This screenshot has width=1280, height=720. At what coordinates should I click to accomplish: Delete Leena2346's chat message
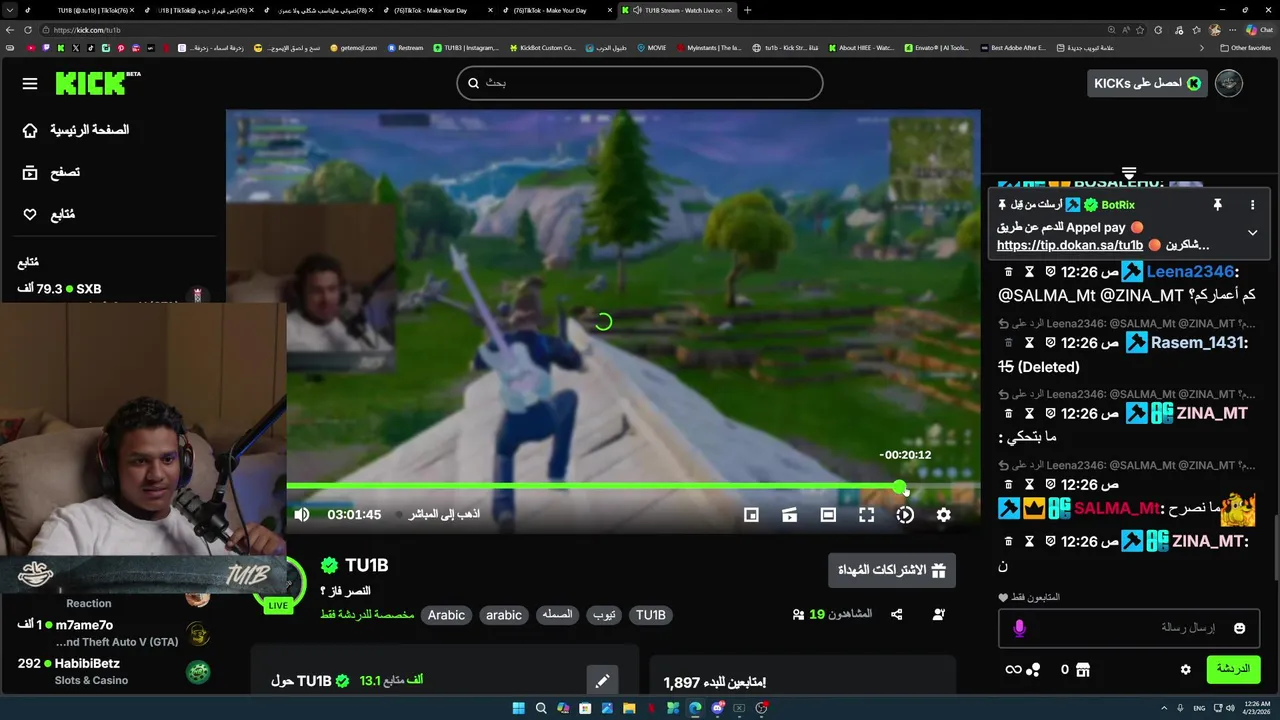[x=1008, y=272]
